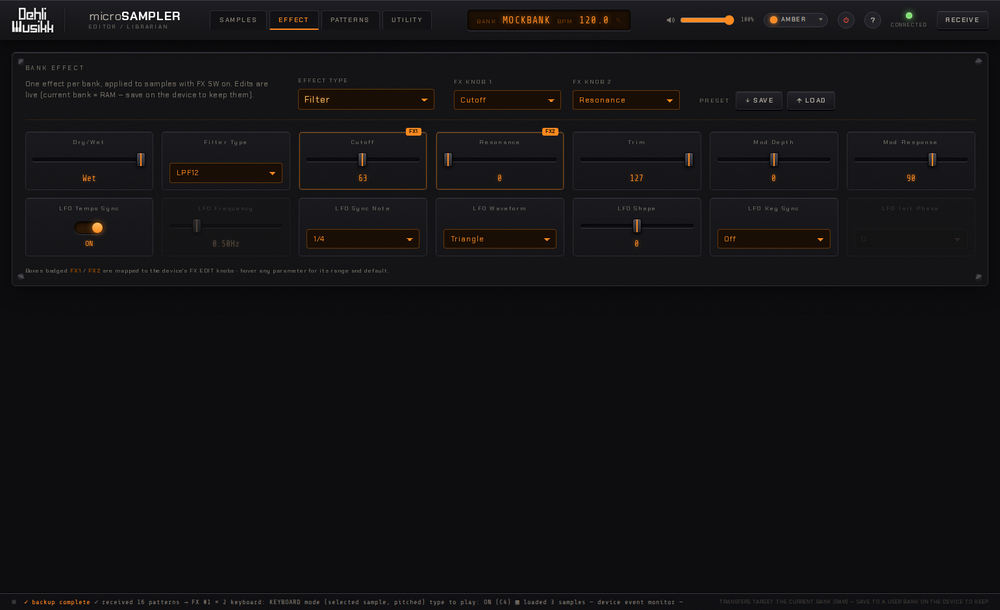Click the Resonance slider handle

pyautogui.click(x=448, y=160)
